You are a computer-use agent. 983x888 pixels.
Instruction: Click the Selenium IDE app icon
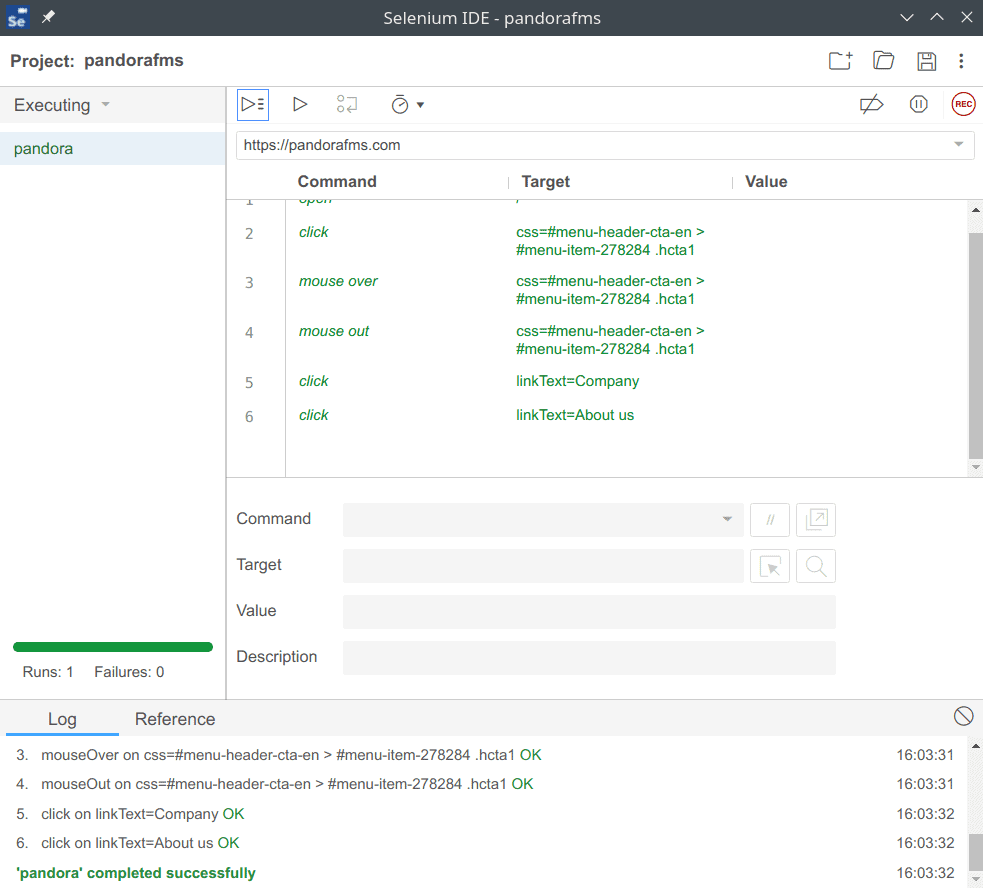[x=17, y=18]
